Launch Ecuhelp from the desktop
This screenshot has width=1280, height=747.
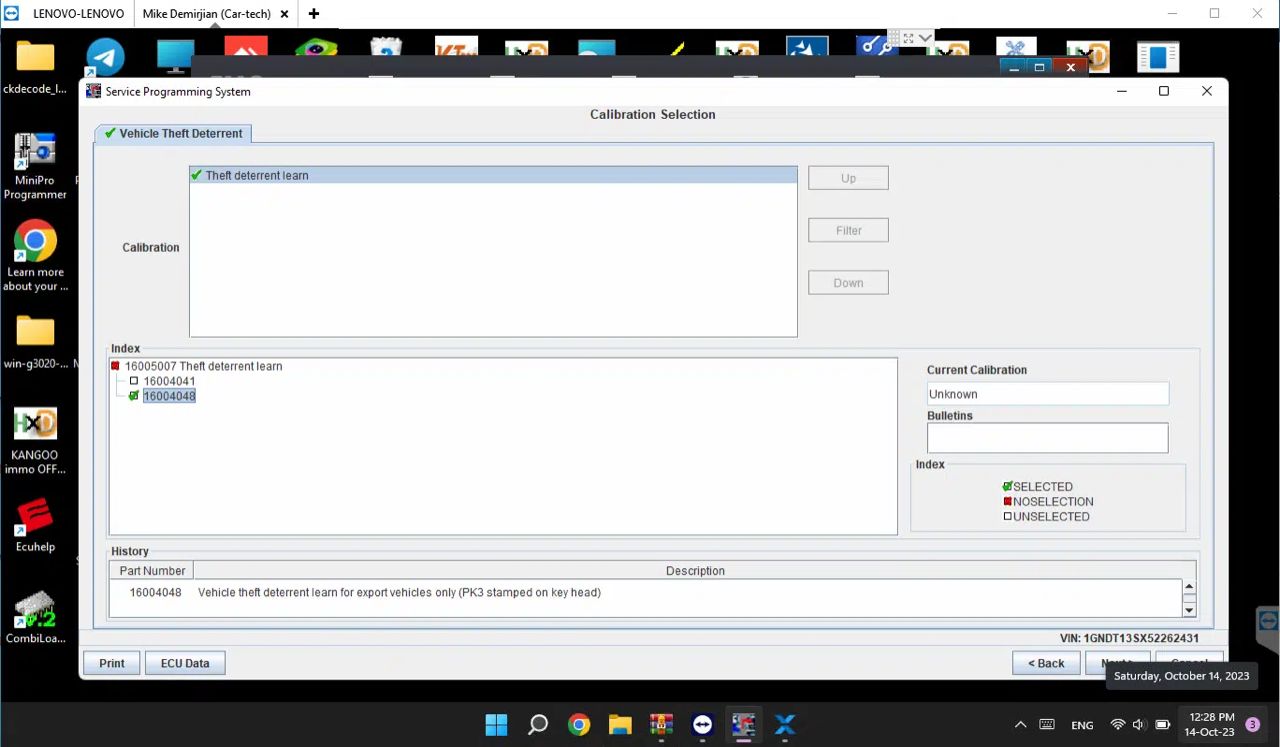pos(35,513)
